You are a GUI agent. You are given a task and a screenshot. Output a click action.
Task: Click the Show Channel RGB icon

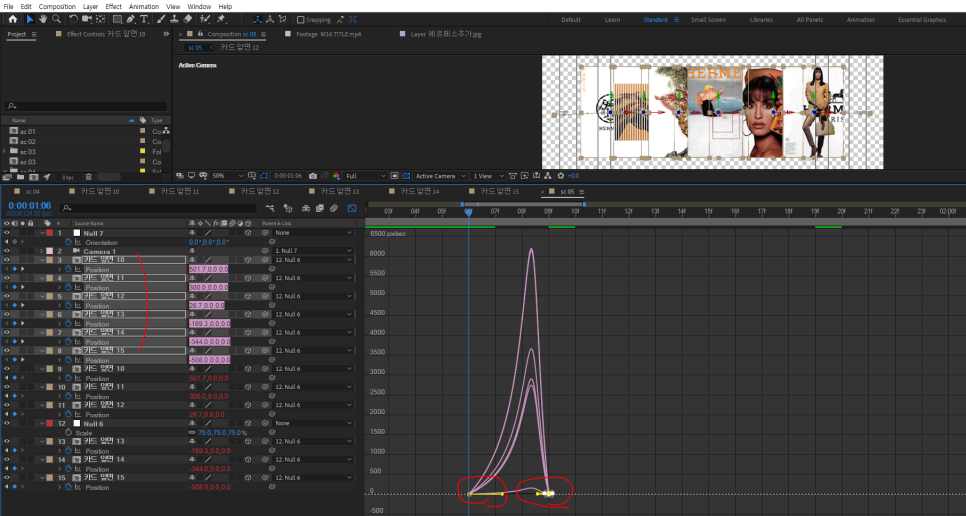tap(336, 175)
